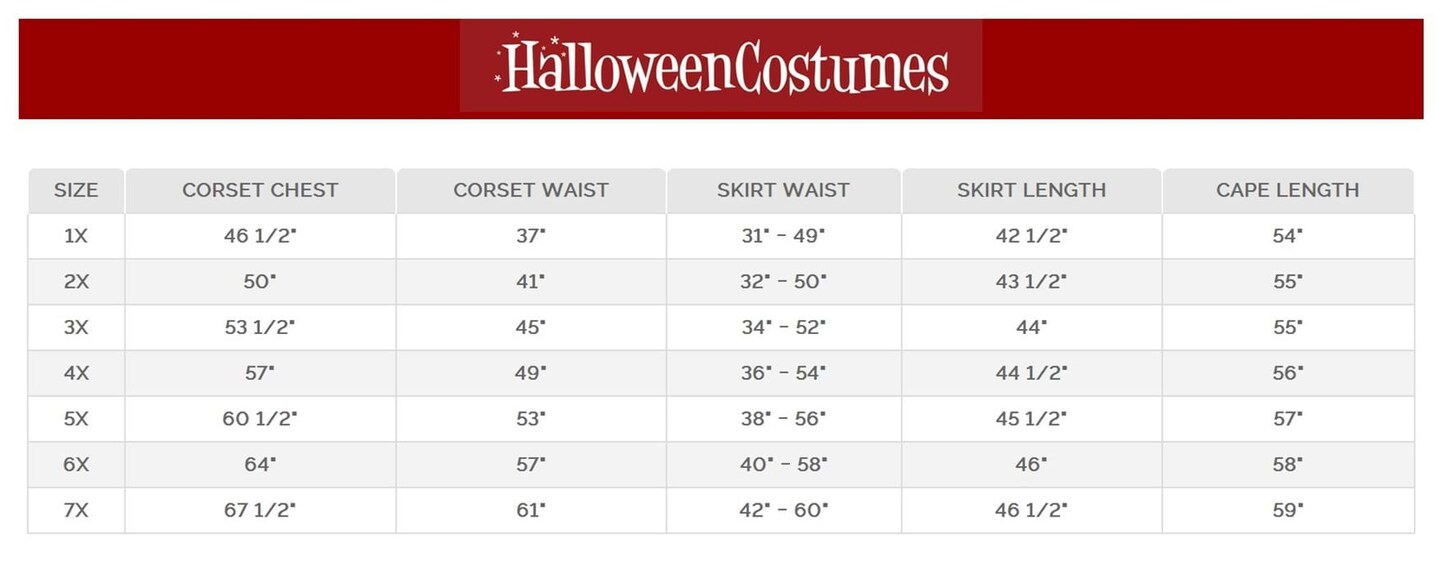Select the 1X size row label
1440x561 pixels.
(x=76, y=236)
